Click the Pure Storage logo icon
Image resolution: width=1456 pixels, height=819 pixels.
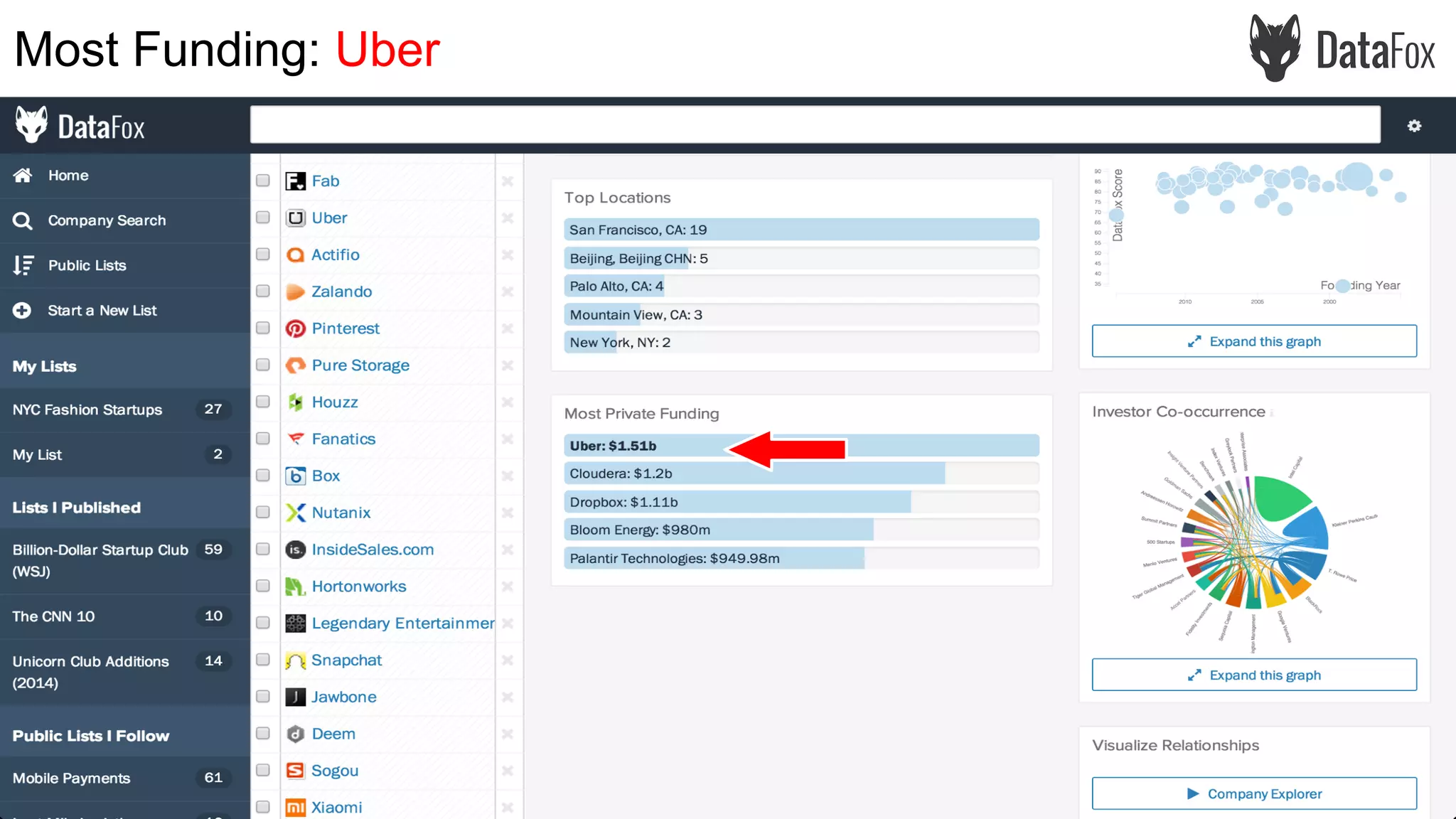coord(295,365)
